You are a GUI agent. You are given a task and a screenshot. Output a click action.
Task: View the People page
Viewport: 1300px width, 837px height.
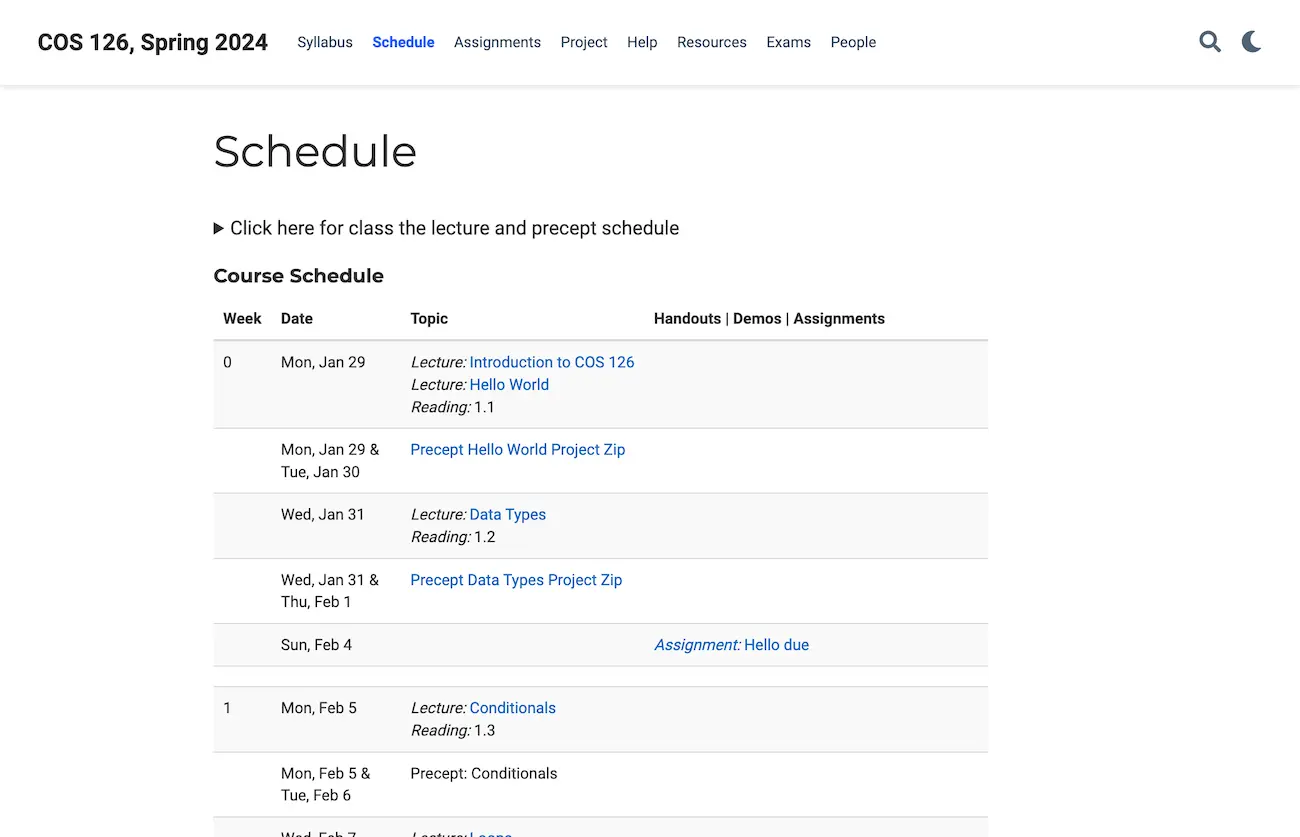click(x=853, y=42)
